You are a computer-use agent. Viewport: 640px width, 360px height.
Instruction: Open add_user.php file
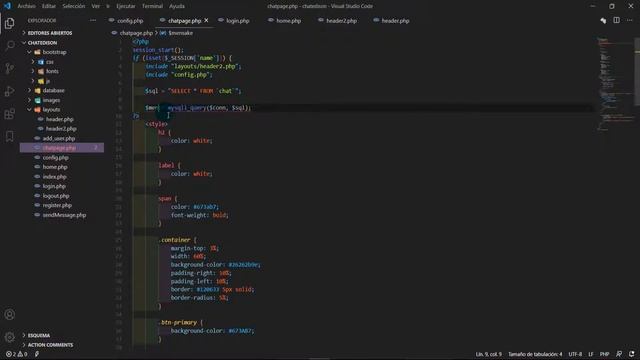click(x=59, y=138)
